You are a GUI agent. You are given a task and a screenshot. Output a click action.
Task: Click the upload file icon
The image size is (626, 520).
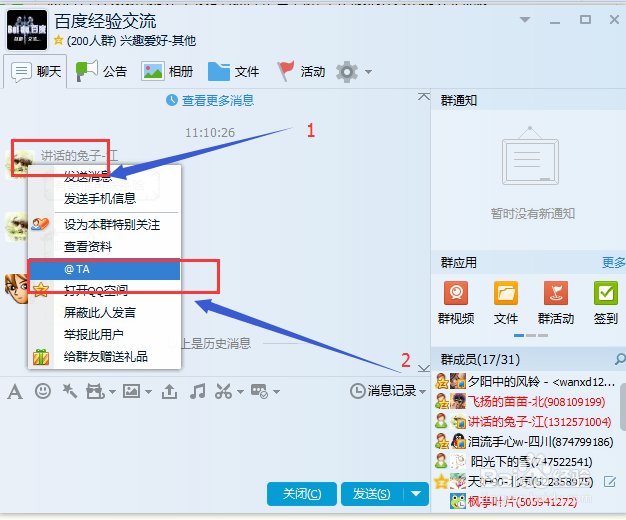pyautogui.click(x=169, y=391)
